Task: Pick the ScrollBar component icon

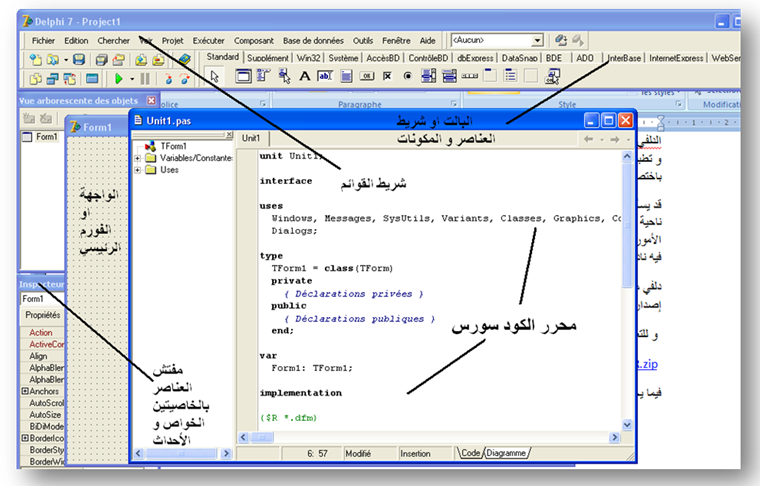Action: point(470,76)
